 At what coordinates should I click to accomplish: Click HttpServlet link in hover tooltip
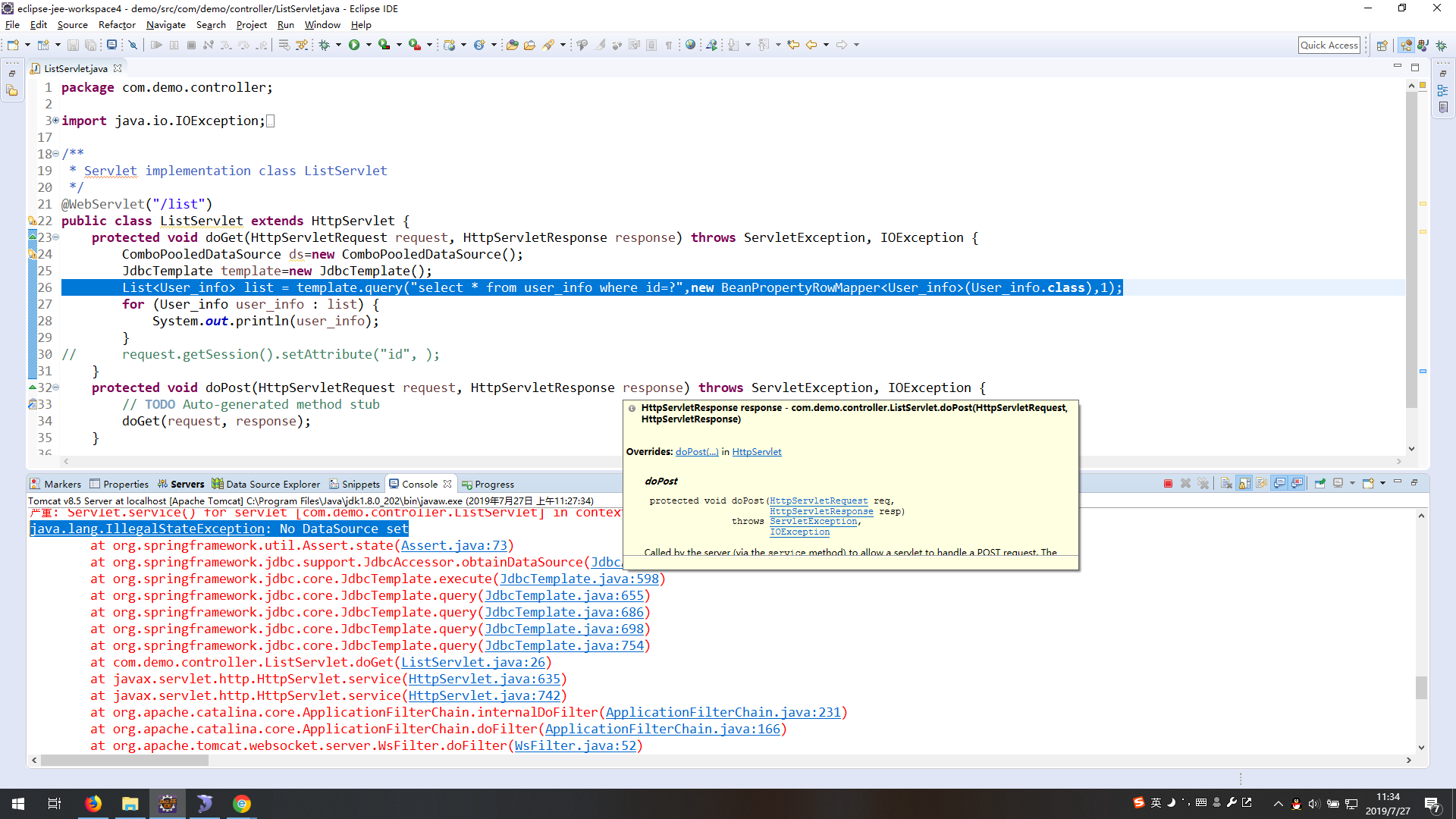click(756, 452)
